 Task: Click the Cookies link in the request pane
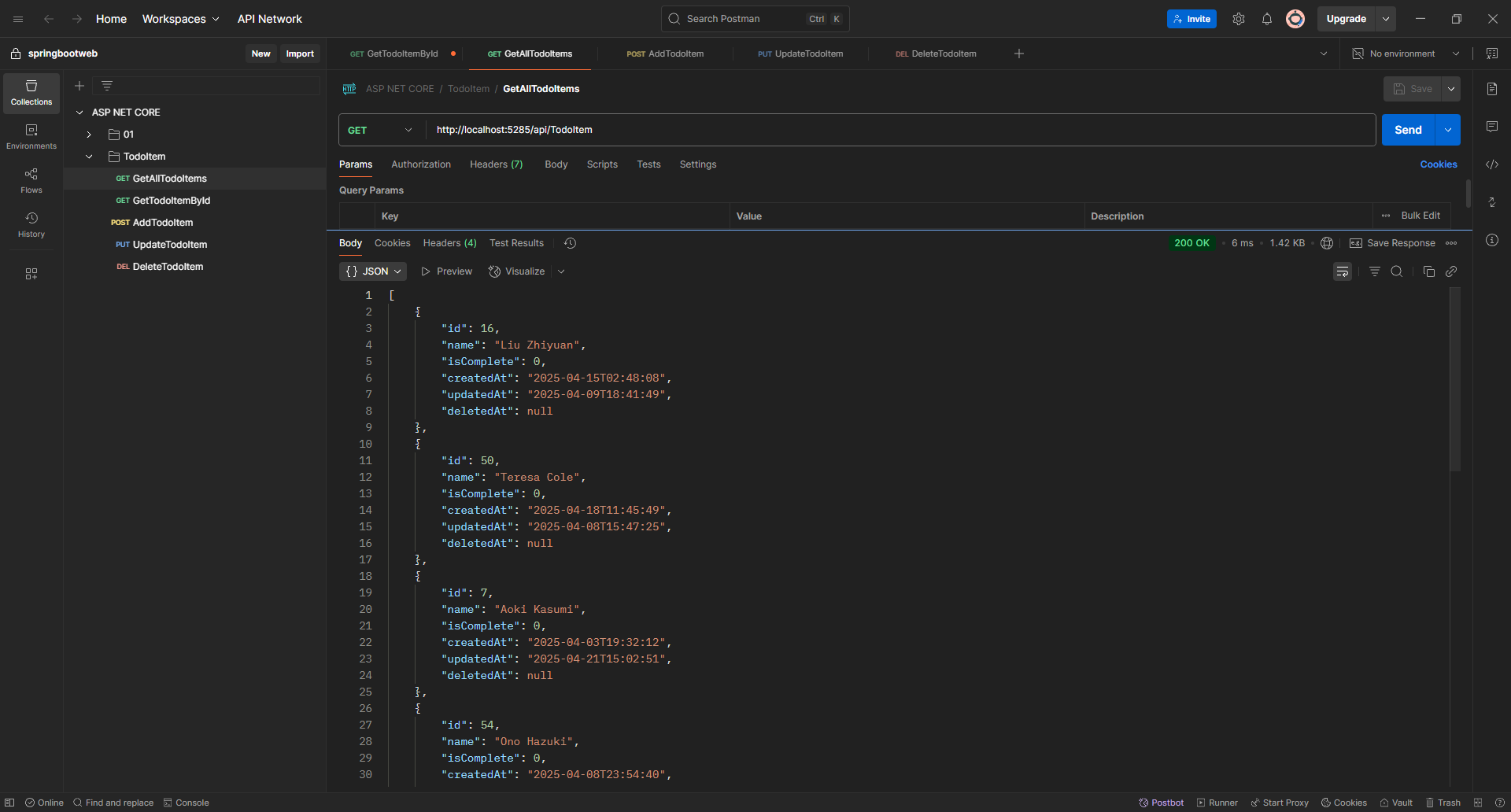[x=1438, y=164]
